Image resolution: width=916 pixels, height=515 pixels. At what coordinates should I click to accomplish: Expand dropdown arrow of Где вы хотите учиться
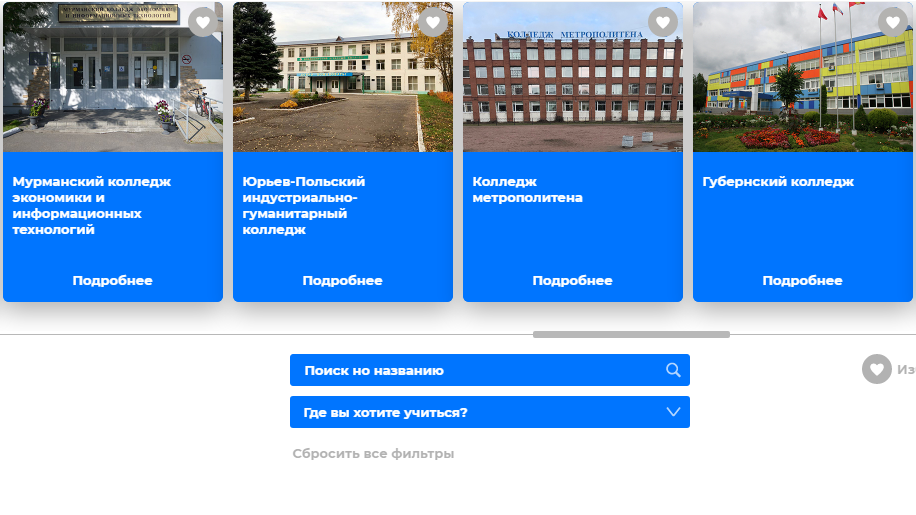(x=673, y=412)
